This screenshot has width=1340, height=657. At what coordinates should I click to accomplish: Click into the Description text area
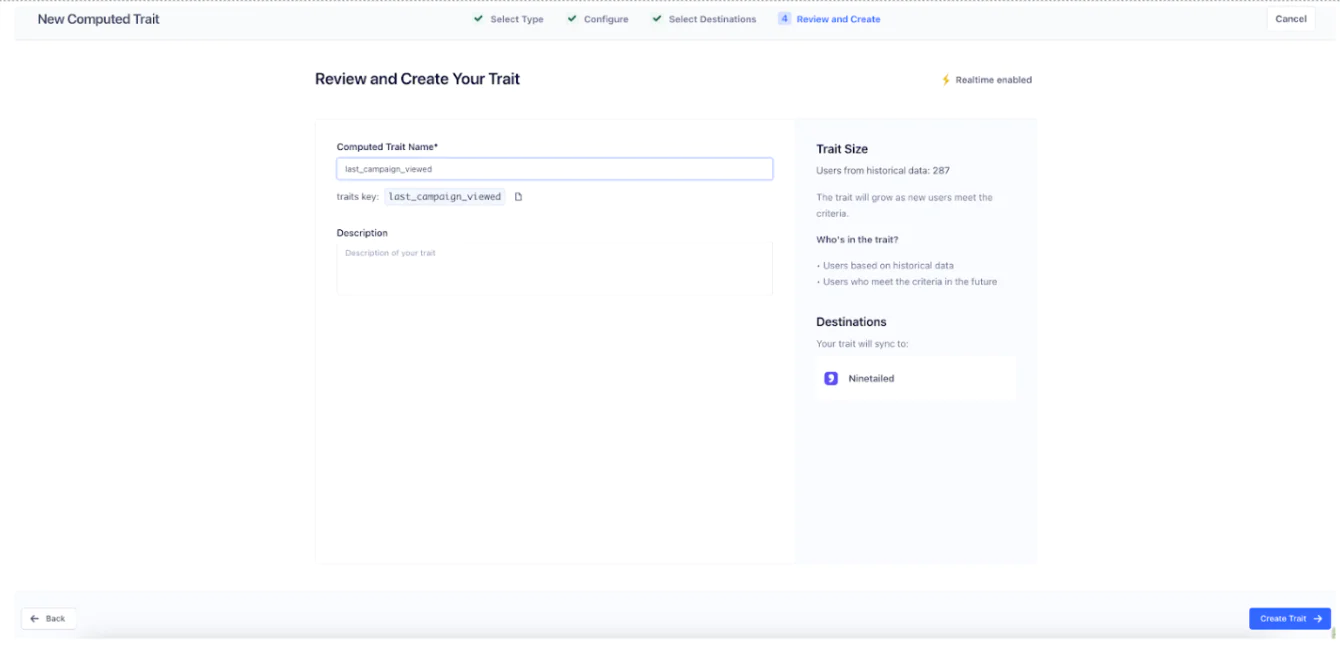(554, 268)
